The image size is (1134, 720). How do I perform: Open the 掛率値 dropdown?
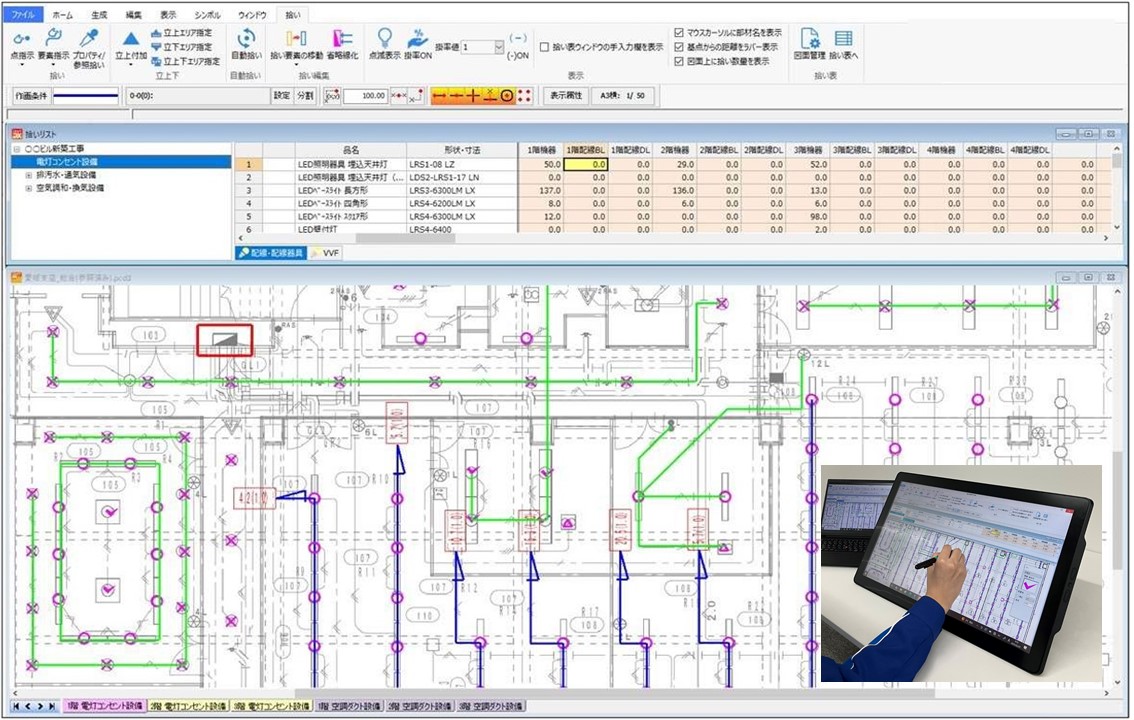coord(498,47)
